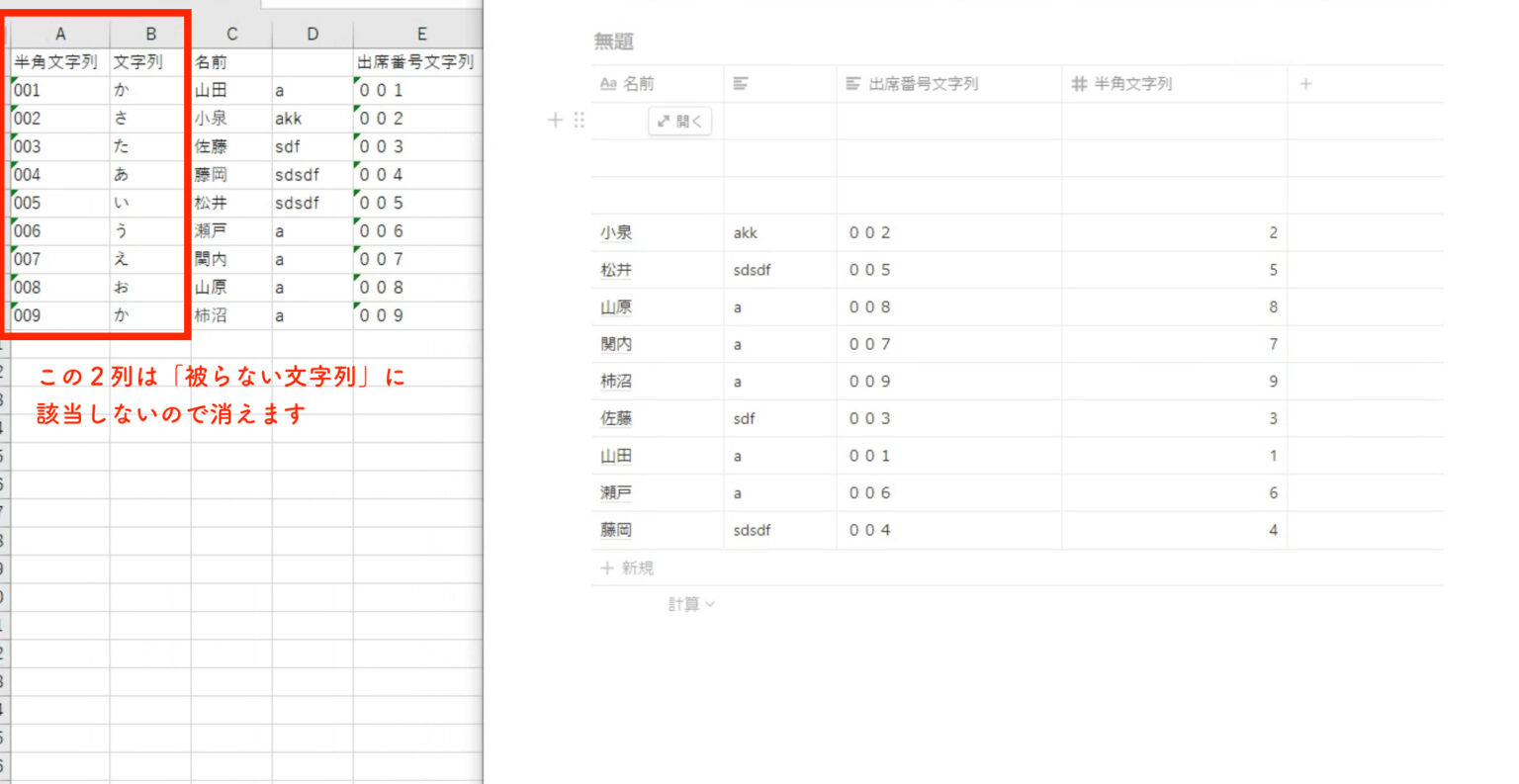Select column C header in Excel
The height and width of the screenshot is (784, 1519).
coord(231,34)
